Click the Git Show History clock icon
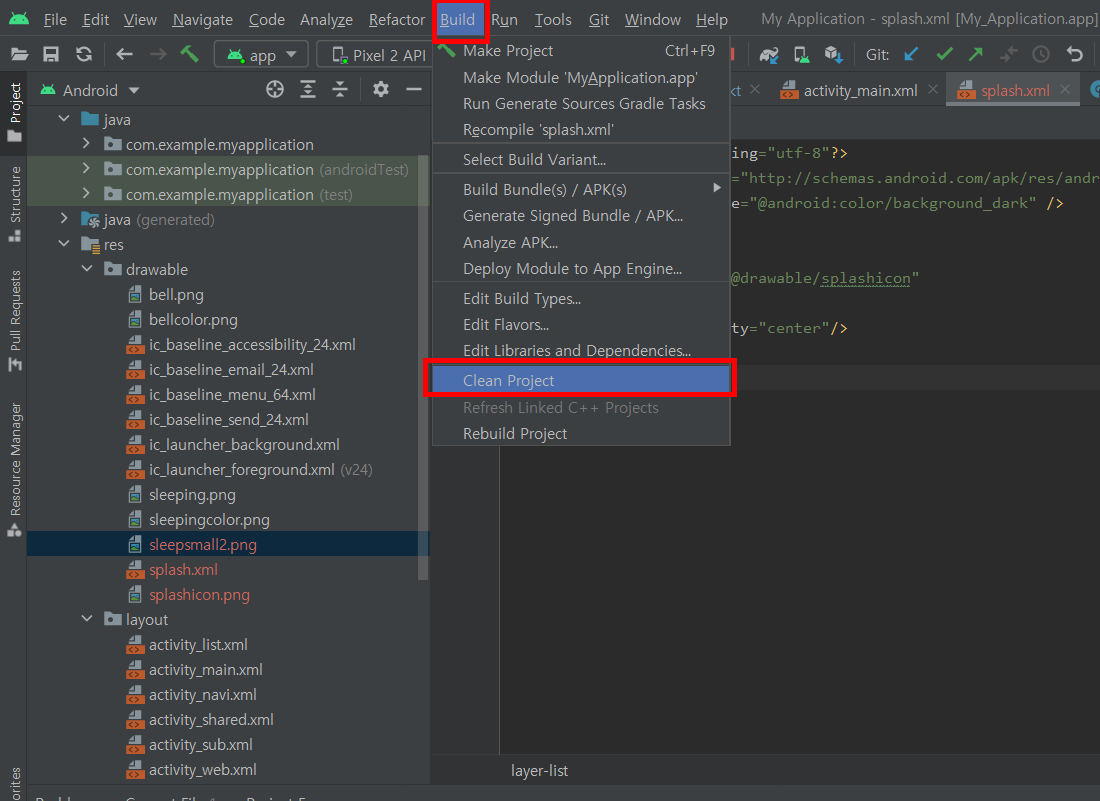The width and height of the screenshot is (1100, 801). [x=1041, y=54]
